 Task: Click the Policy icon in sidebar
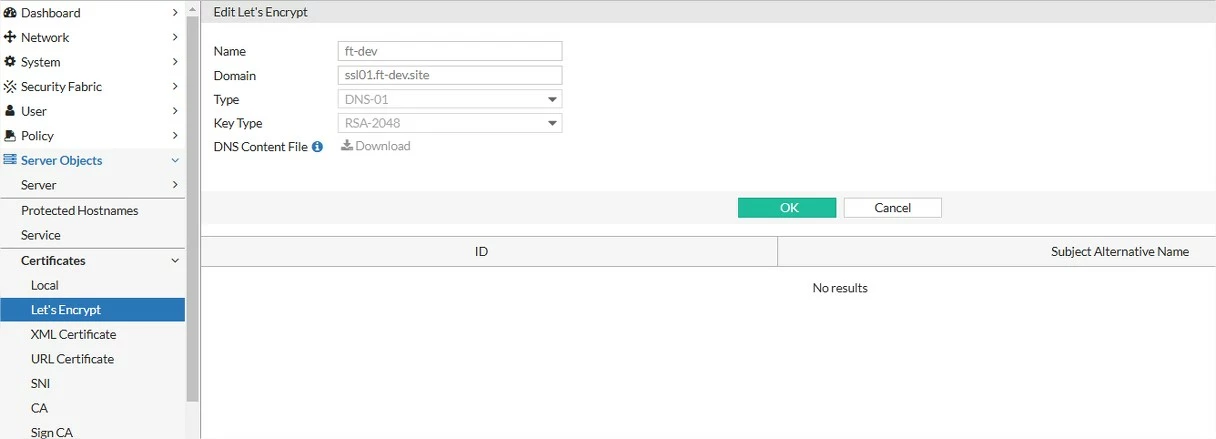click(10, 136)
